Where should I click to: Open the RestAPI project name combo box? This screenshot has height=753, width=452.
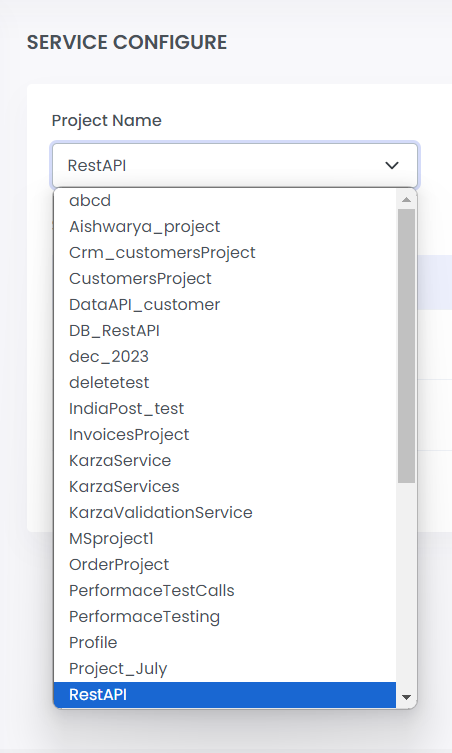[x=235, y=165]
